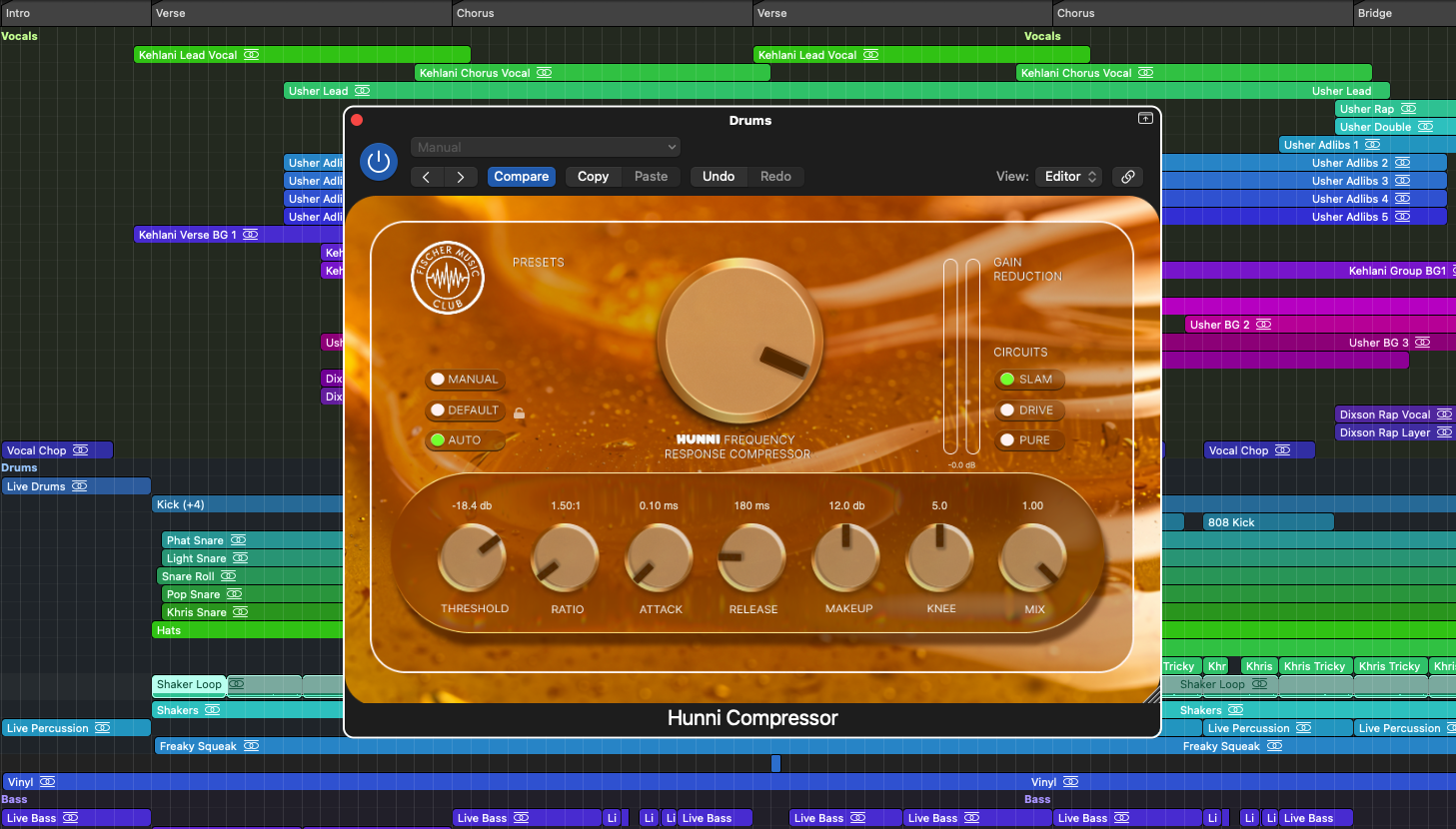Click the expand window icon of Drums plugin

tap(1145, 119)
